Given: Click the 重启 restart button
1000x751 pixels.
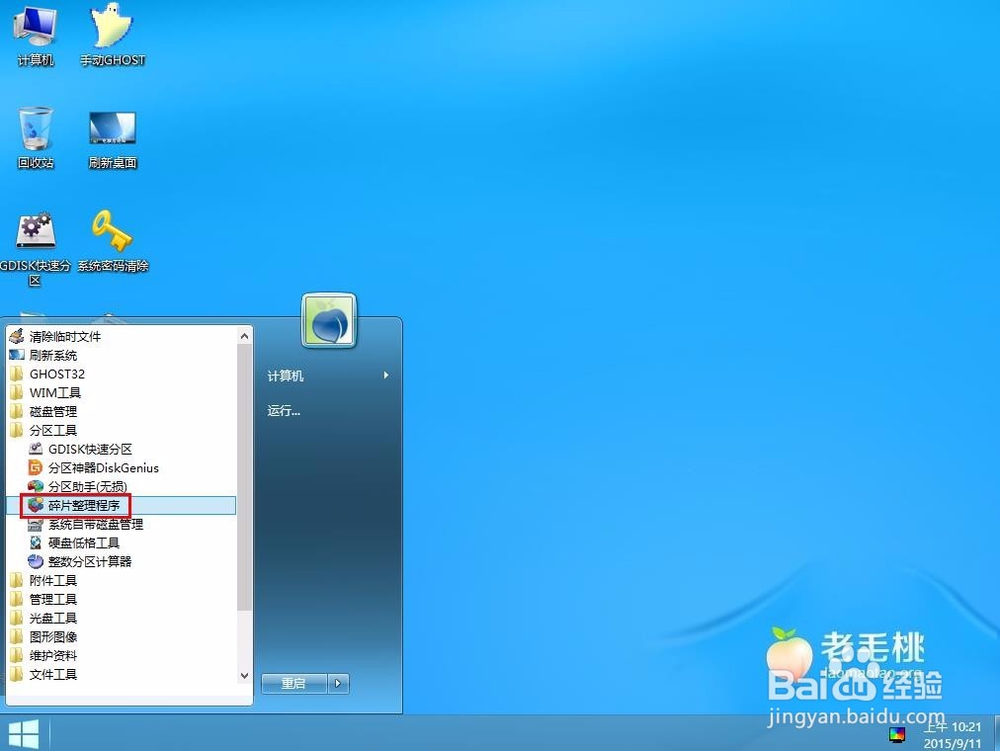Looking at the screenshot, I should click(294, 683).
